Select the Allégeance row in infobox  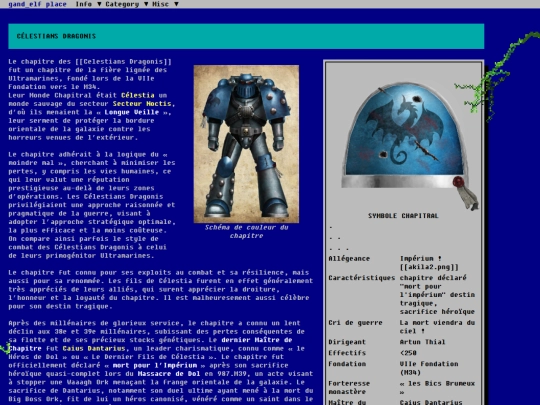403,262
